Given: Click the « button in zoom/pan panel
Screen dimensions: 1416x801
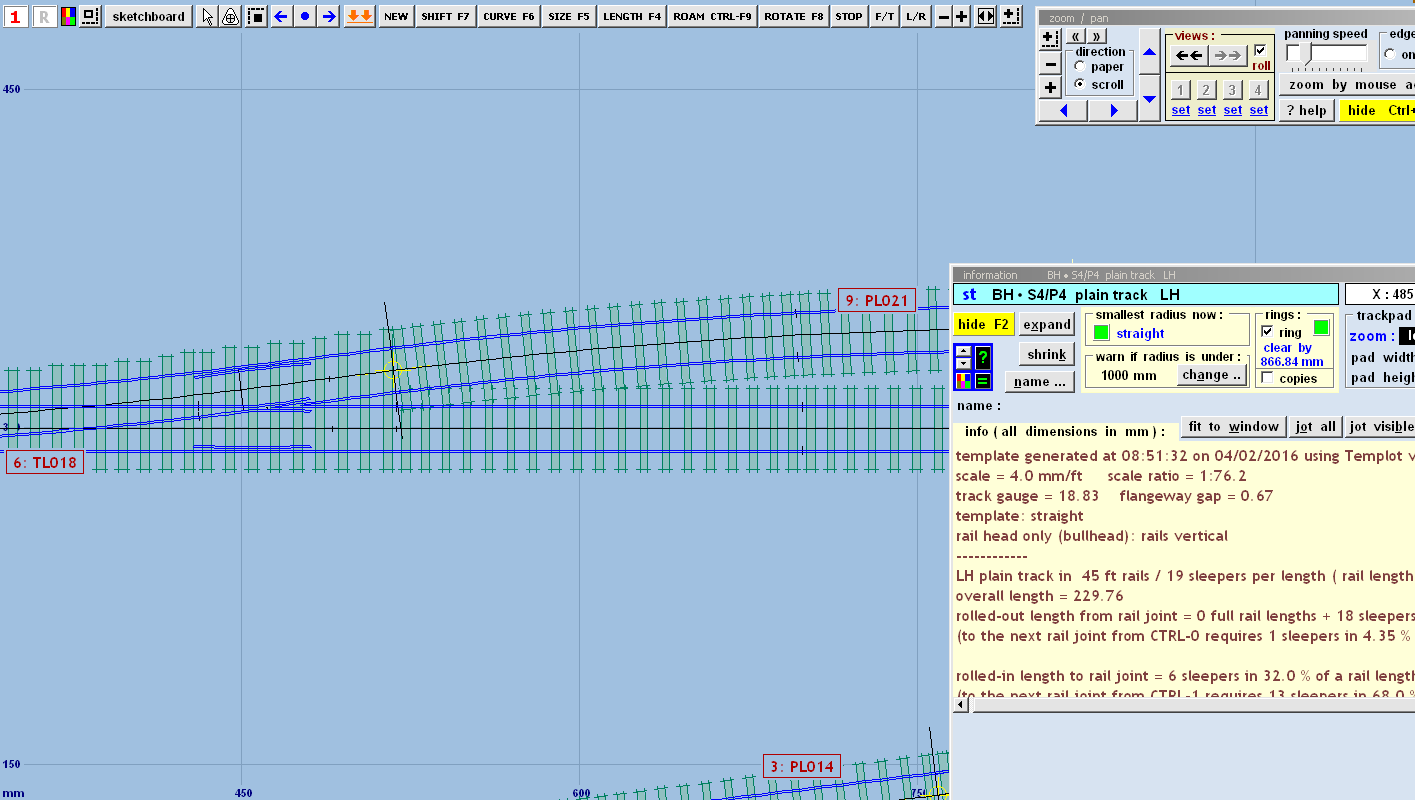Looking at the screenshot, I should click(x=1076, y=36).
